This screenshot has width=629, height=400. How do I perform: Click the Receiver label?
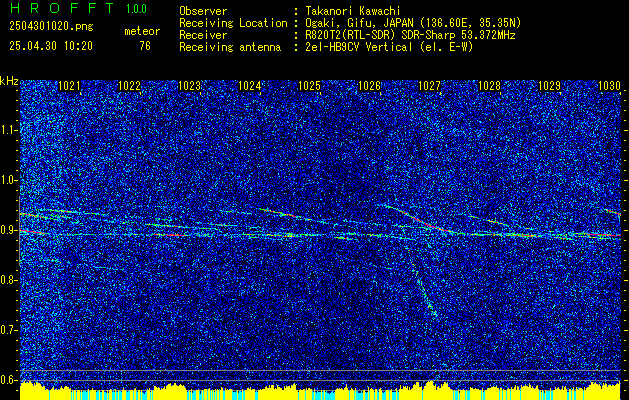click(x=203, y=35)
